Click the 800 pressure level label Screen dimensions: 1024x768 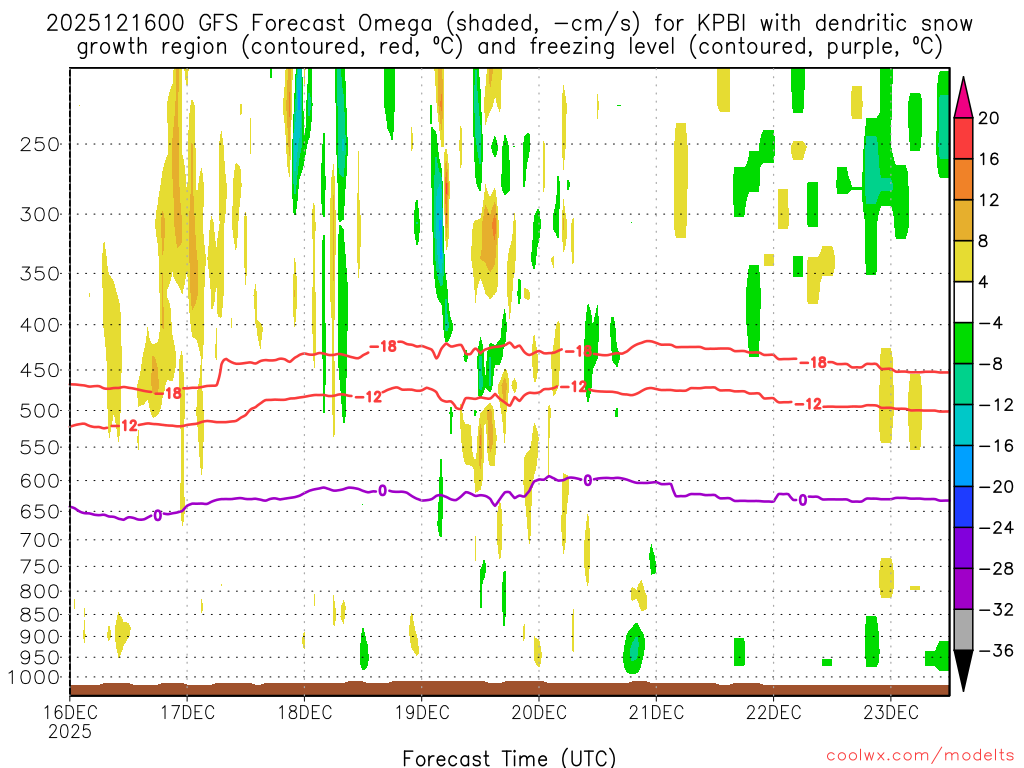pyautogui.click(x=40, y=592)
